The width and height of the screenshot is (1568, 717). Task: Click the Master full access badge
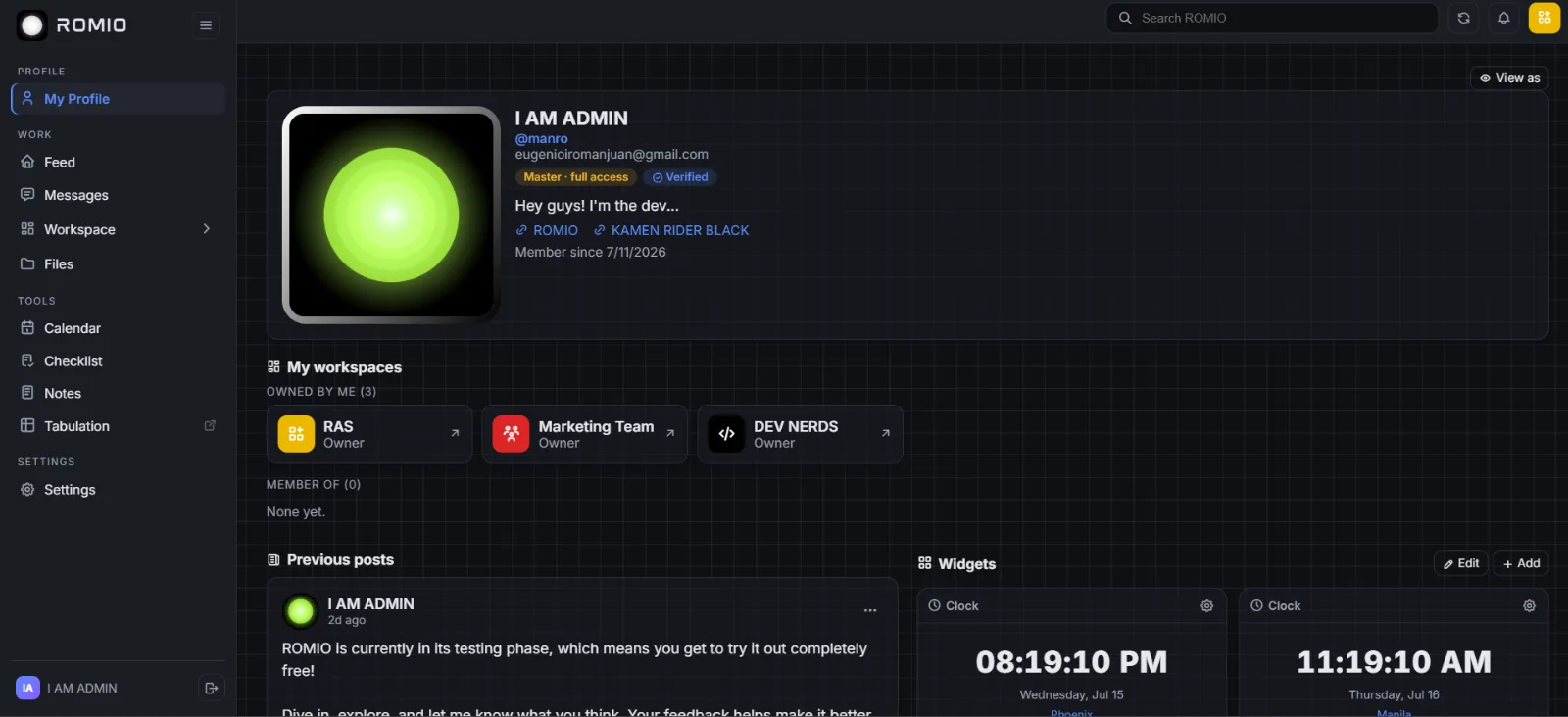(576, 177)
